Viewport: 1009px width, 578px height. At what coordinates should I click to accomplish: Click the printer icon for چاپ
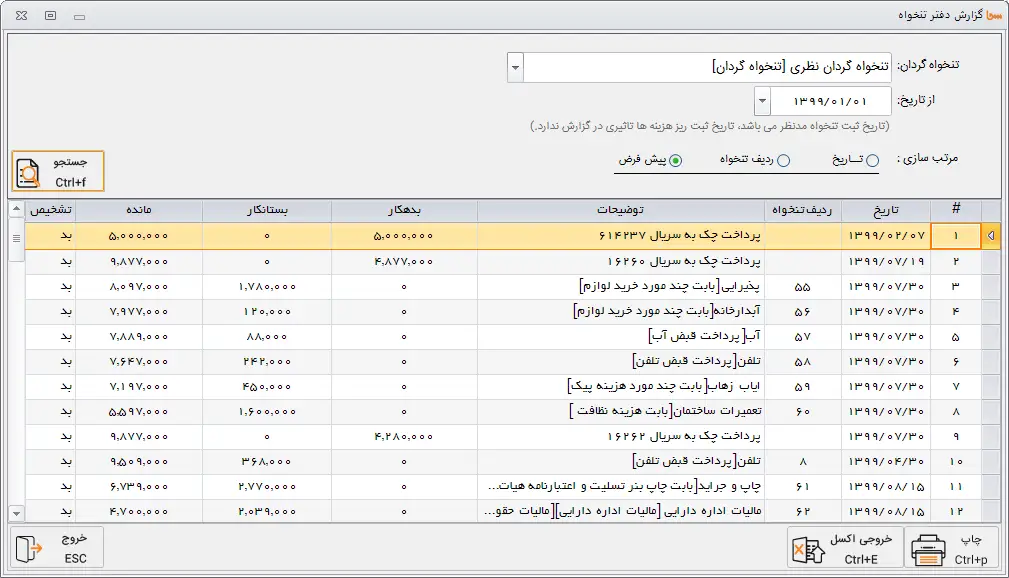pyautogui.click(x=929, y=548)
